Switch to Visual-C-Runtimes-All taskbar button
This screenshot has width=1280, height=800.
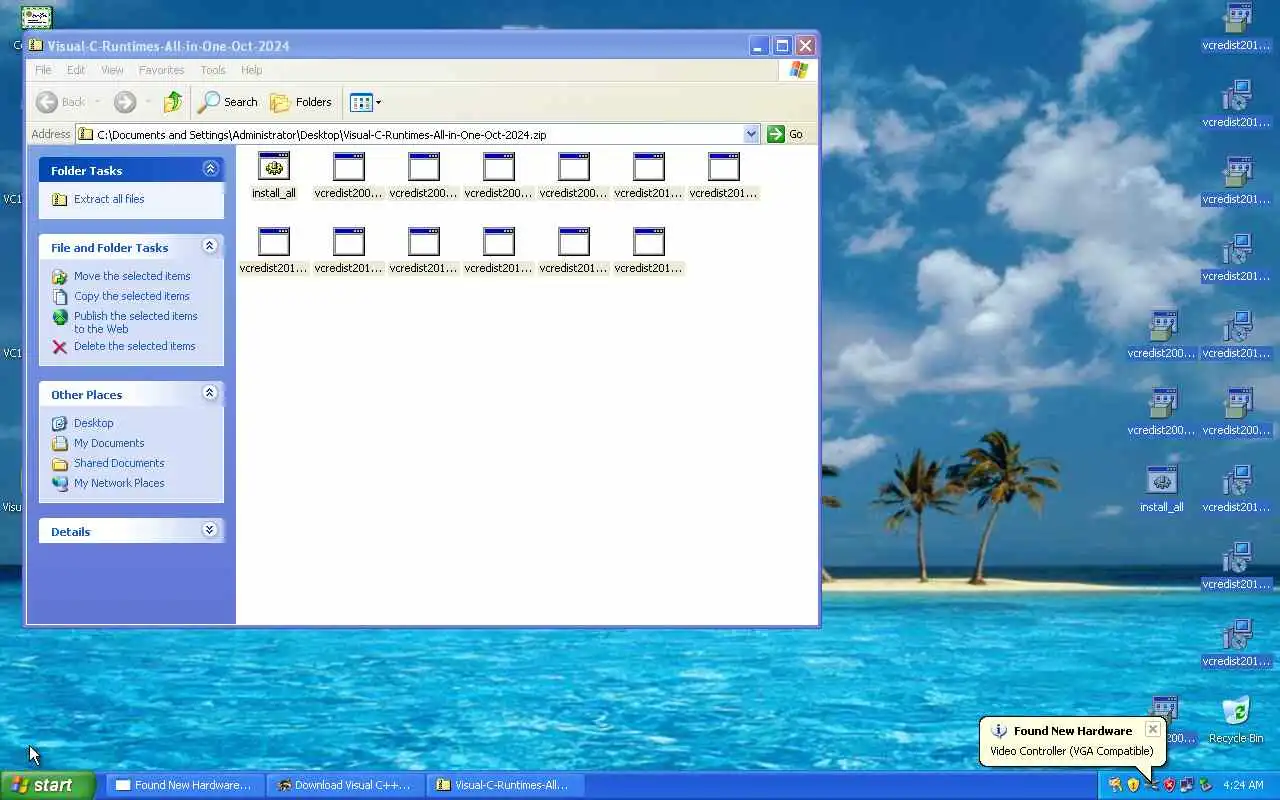click(x=505, y=785)
